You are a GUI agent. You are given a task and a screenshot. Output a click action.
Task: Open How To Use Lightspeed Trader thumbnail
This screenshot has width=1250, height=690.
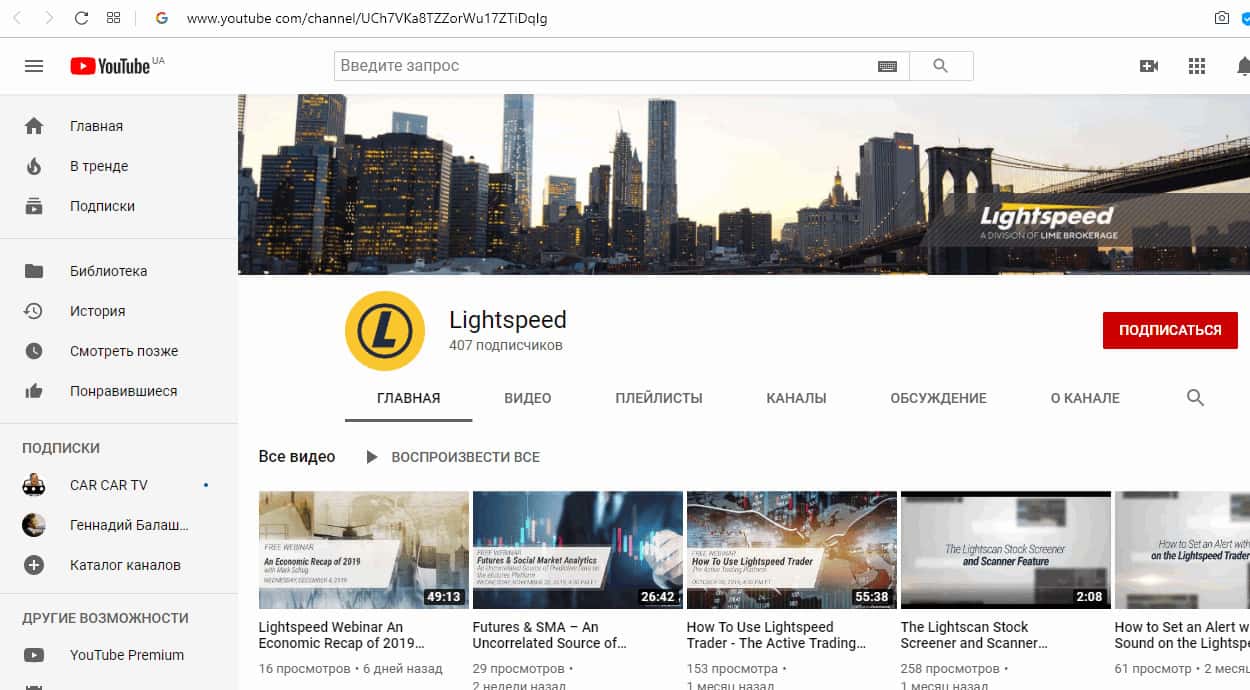coord(792,550)
